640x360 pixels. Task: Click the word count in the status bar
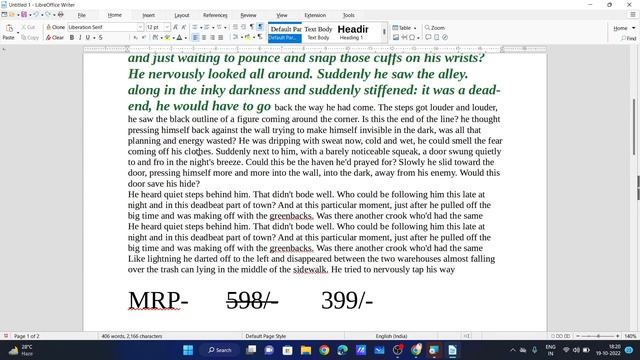[x=131, y=336]
